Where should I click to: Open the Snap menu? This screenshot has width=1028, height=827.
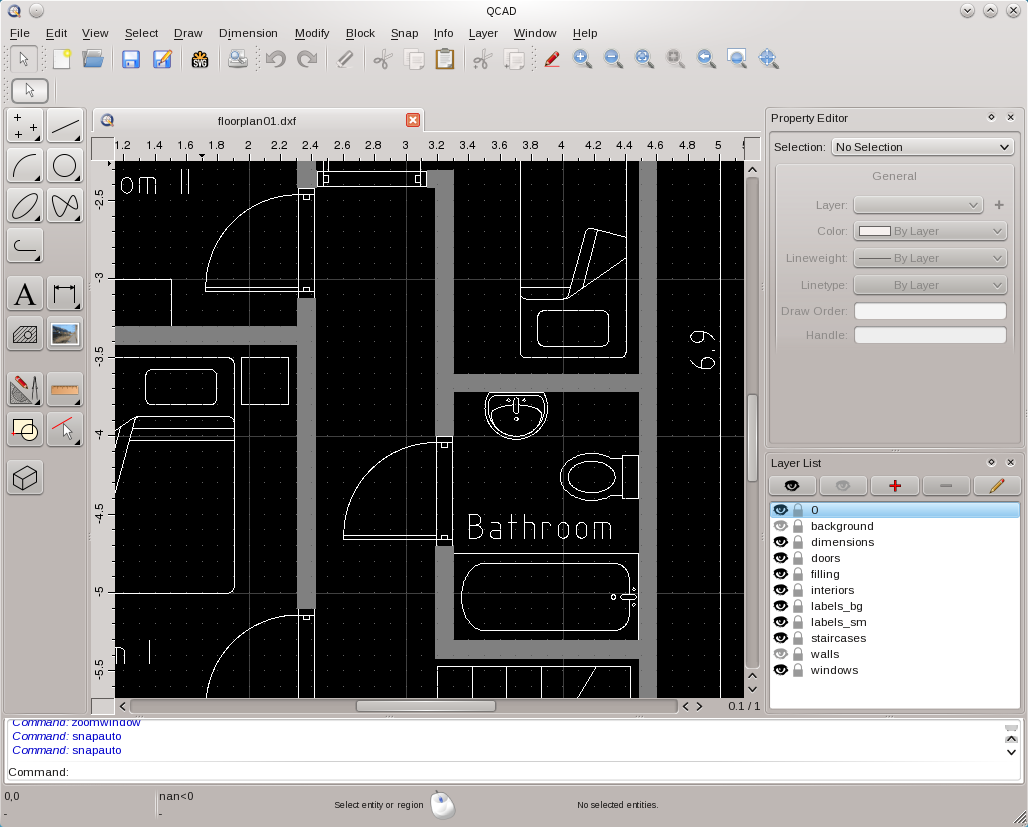tap(404, 33)
